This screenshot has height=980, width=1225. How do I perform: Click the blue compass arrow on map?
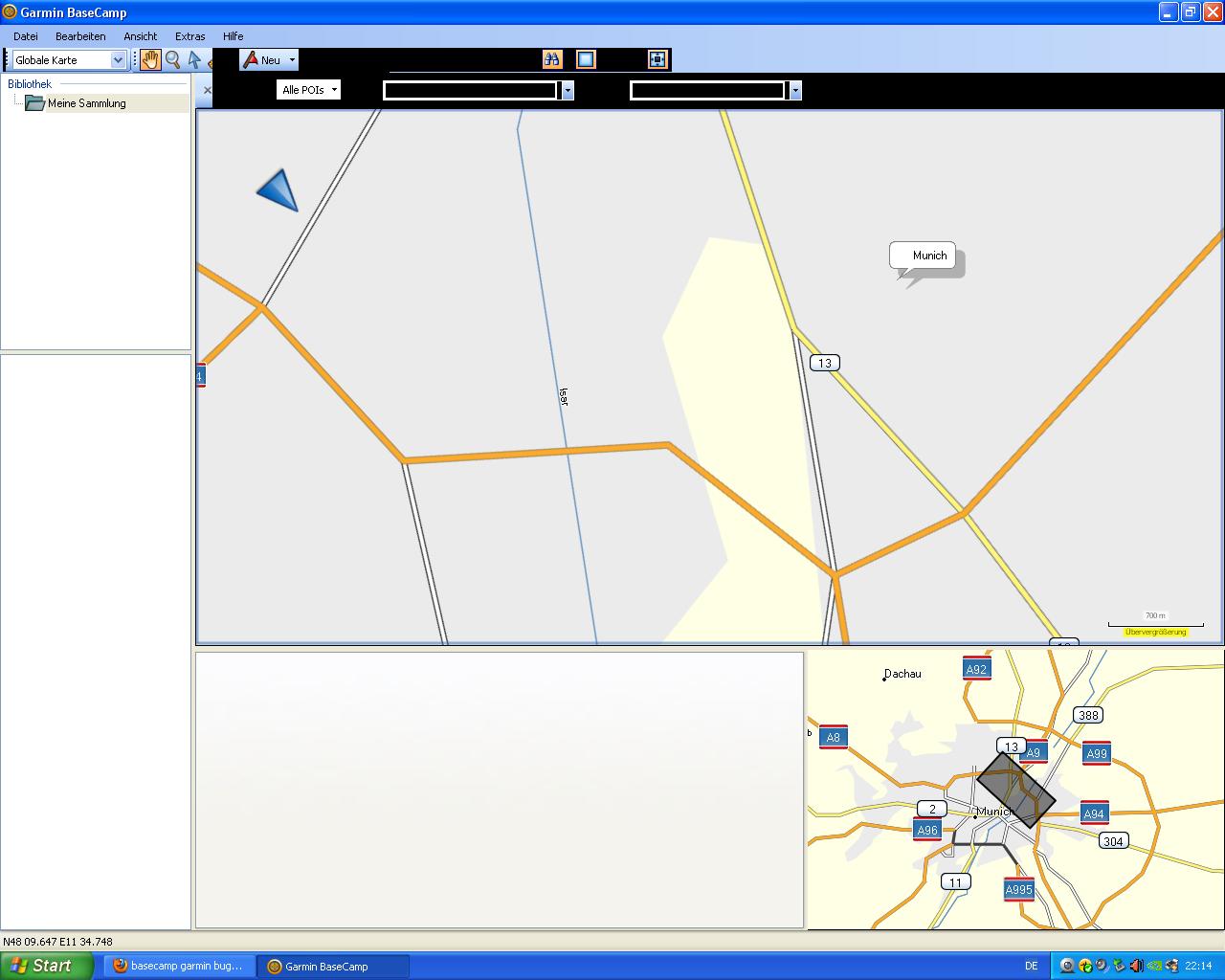coord(278,190)
